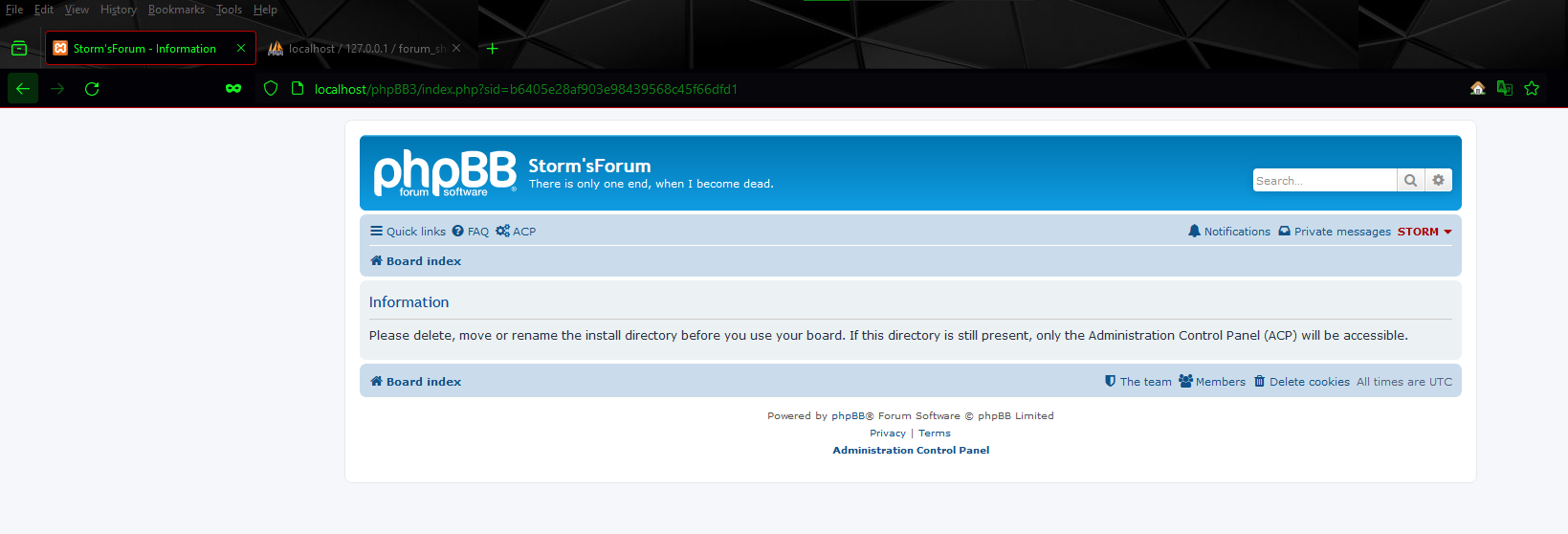This screenshot has width=1568, height=534.
Task: Reload the current page
Action: tap(92, 88)
